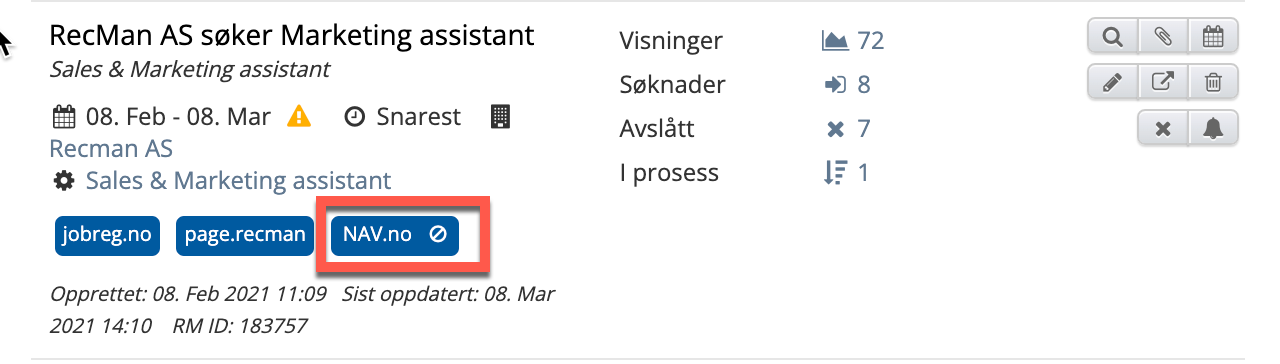The image size is (1280, 364).
Task: Open the 8 applications count link
Action: 848,85
